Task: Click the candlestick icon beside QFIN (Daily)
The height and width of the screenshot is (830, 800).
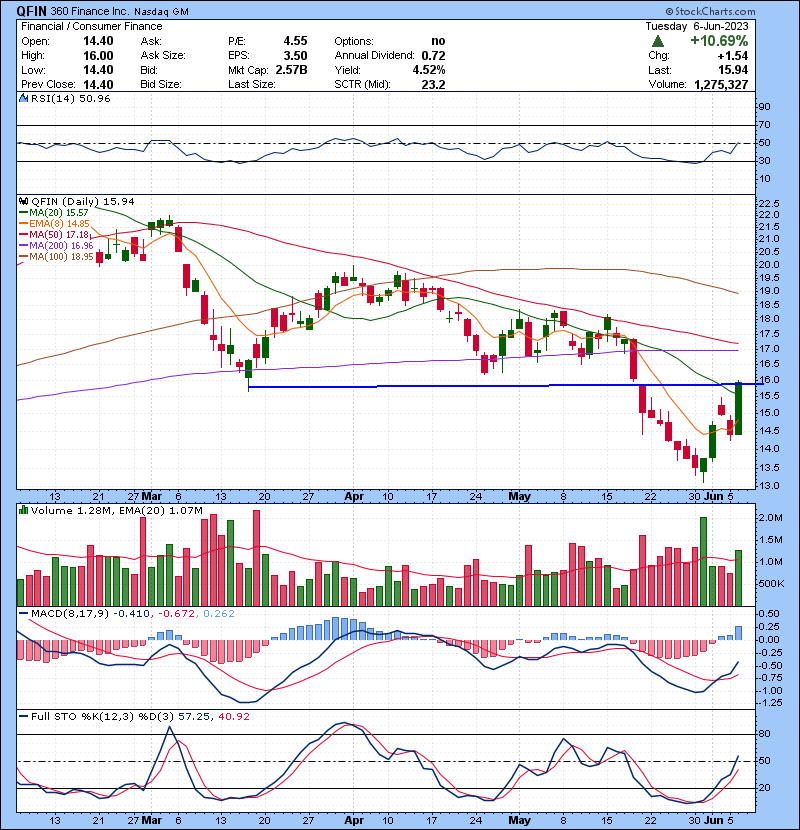Action: [x=23, y=201]
